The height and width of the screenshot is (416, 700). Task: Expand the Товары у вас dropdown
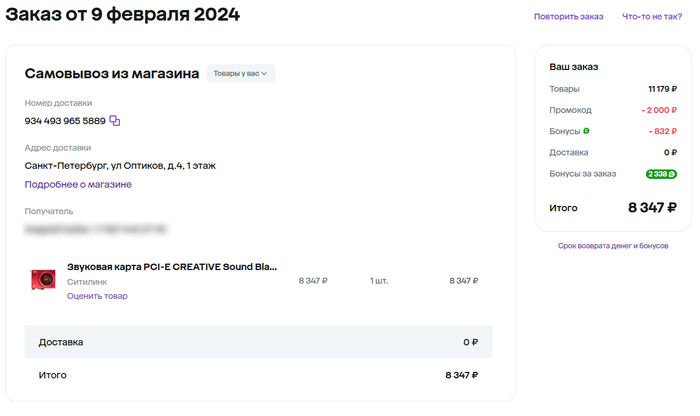pos(241,74)
